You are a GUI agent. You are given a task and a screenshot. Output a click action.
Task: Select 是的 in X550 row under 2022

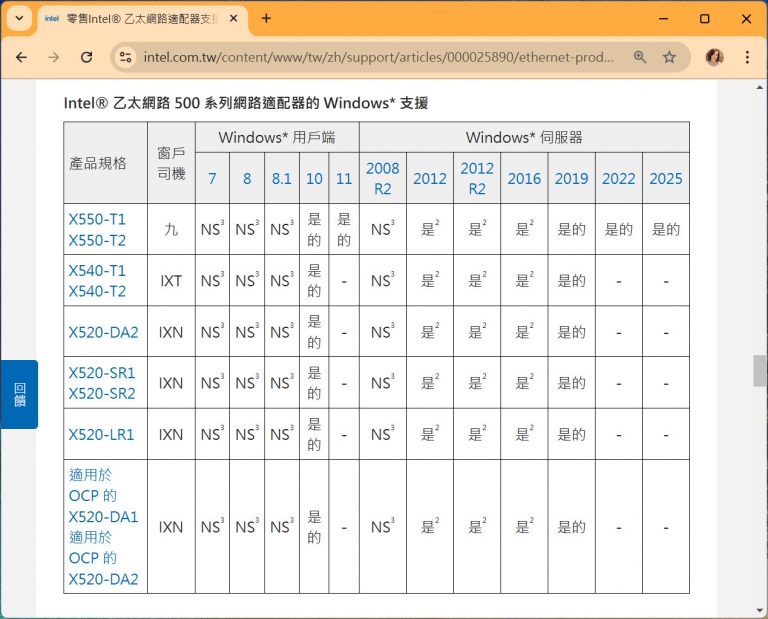619,229
